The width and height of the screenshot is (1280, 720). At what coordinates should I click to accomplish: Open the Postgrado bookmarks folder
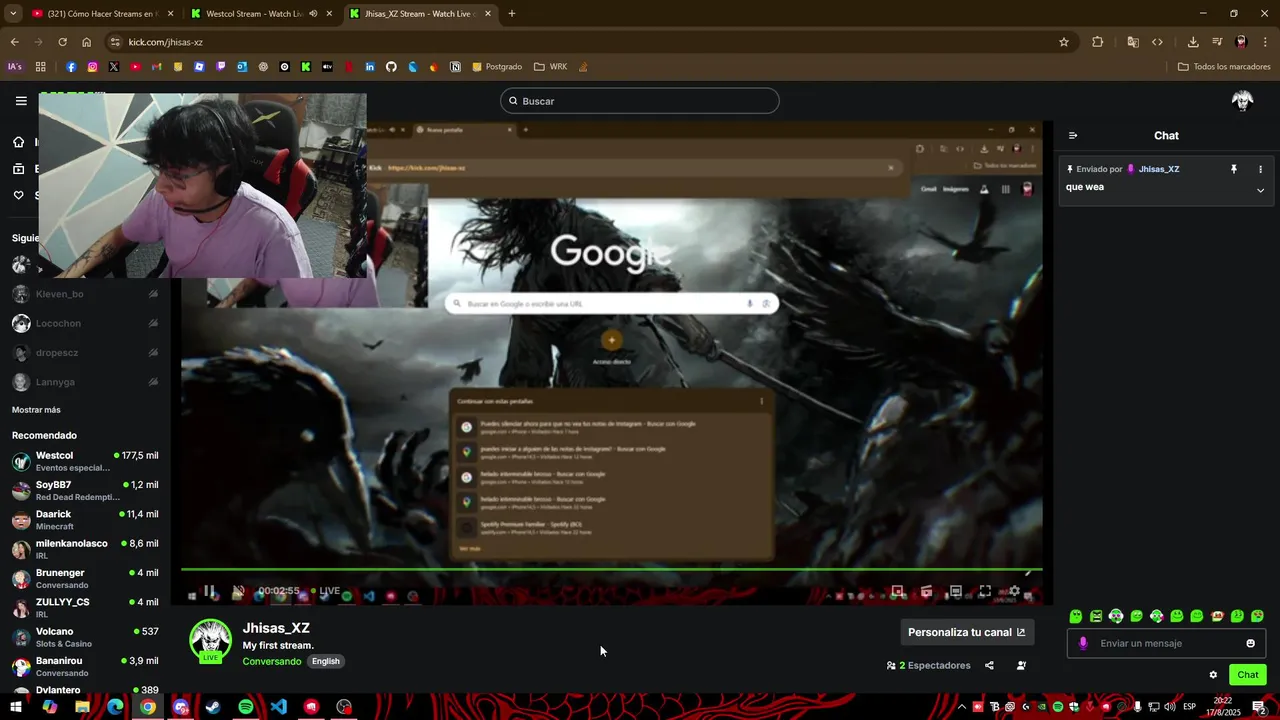coord(497,67)
